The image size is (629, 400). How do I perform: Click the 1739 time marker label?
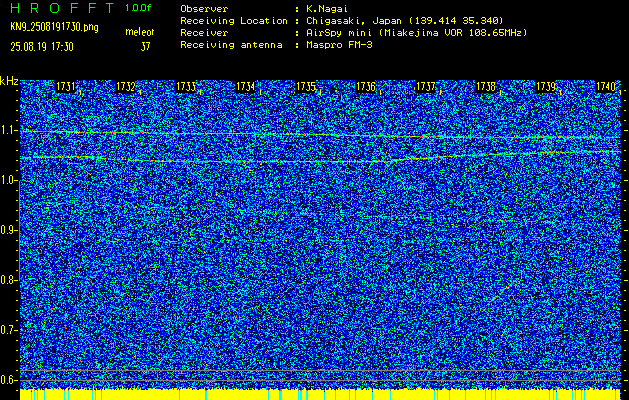[546, 87]
